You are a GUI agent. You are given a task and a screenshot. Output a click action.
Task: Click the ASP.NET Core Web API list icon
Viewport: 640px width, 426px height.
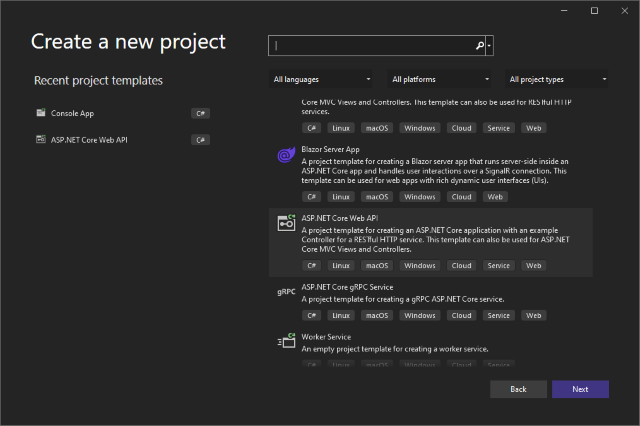tap(286, 223)
